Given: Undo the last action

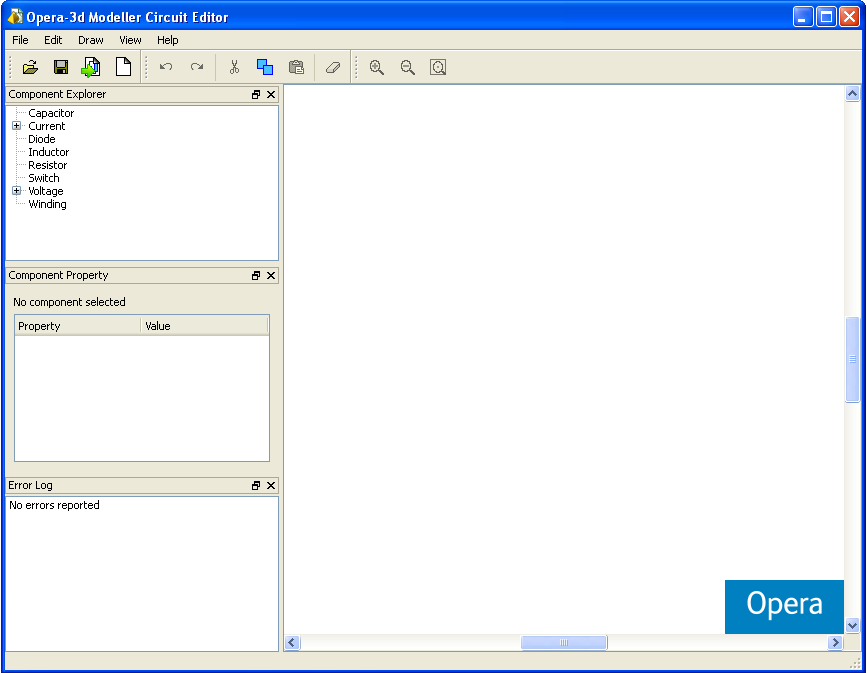Looking at the screenshot, I should 166,67.
